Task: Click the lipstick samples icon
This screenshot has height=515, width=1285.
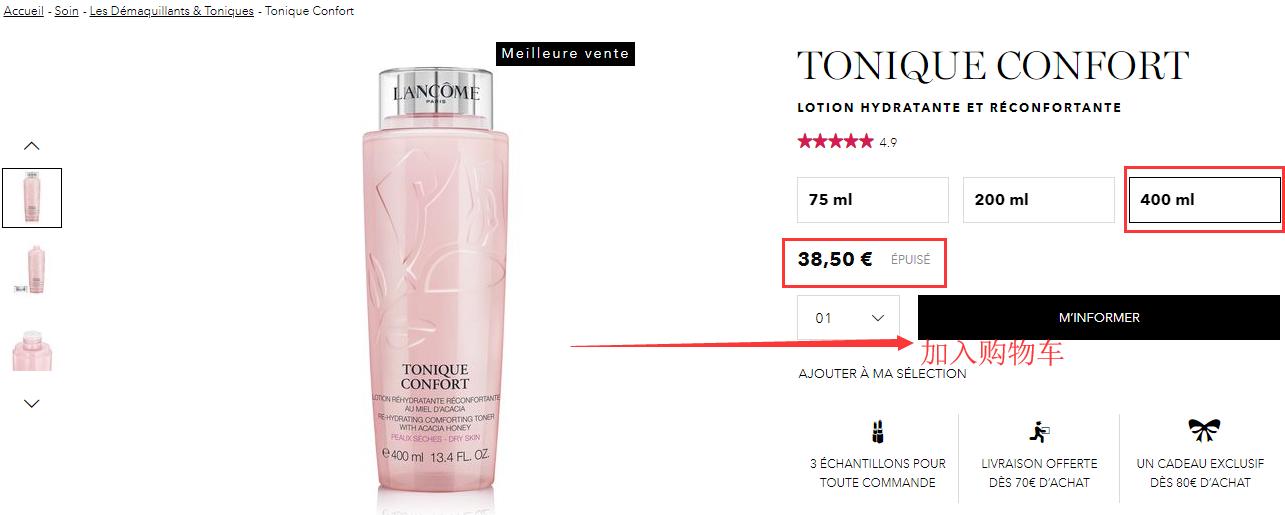Action: pyautogui.click(x=877, y=431)
